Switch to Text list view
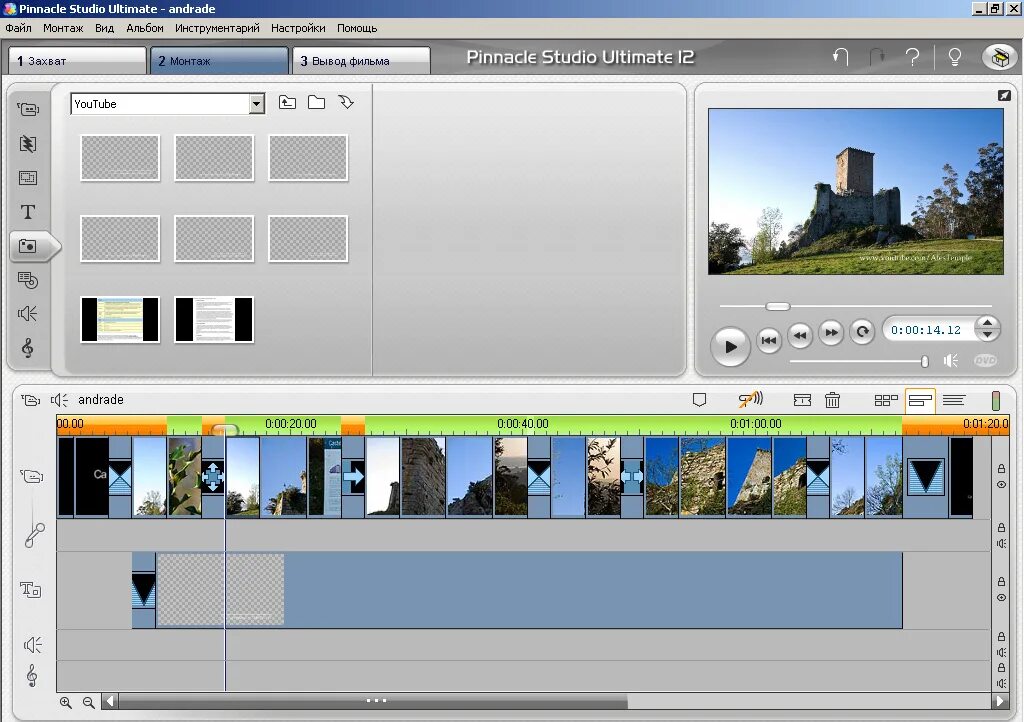1024x722 pixels. [954, 400]
